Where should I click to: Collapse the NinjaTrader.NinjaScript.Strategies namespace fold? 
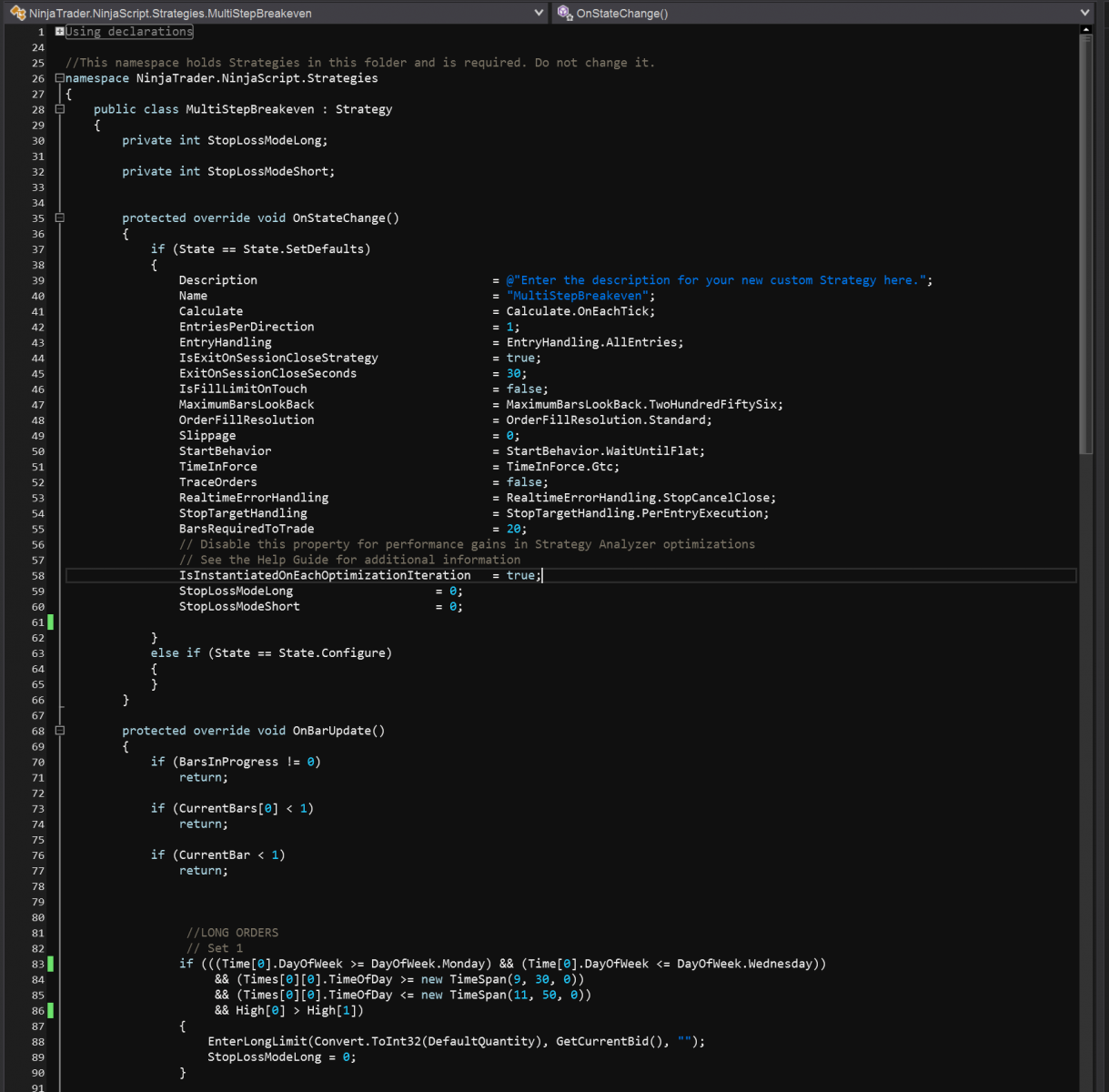click(x=60, y=77)
